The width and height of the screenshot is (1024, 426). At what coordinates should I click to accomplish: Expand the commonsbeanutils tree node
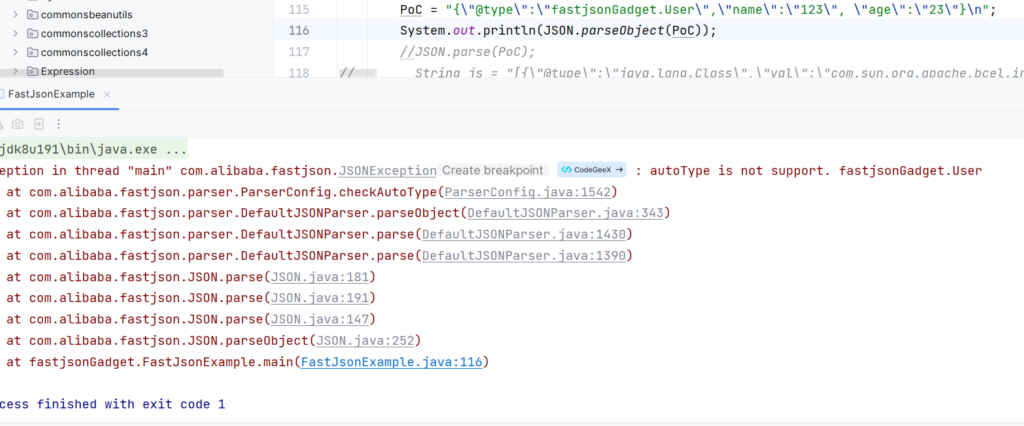[15, 15]
